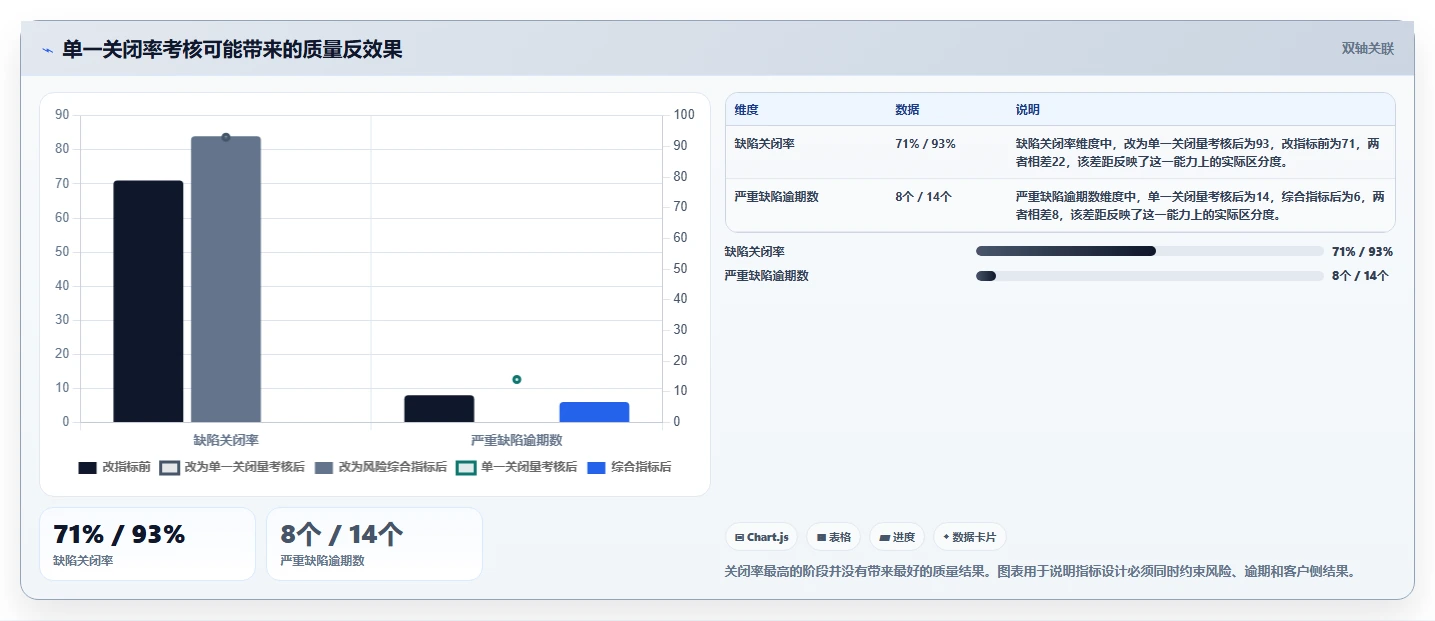Select the 进度 tag

pos(897,537)
